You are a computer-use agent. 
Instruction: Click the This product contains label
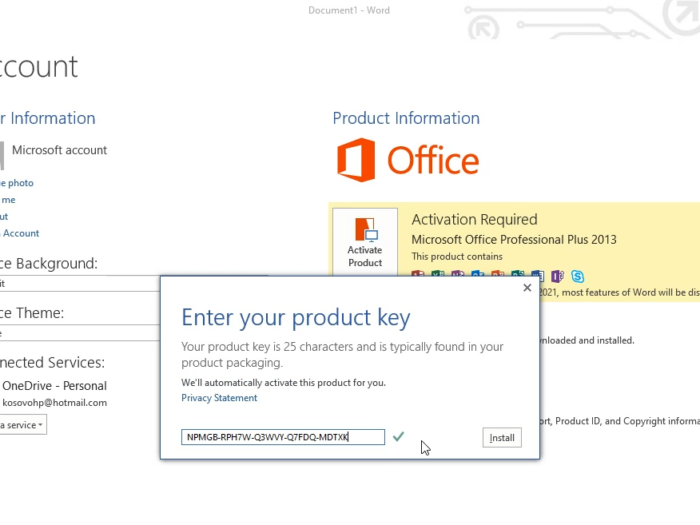pyautogui.click(x=457, y=257)
